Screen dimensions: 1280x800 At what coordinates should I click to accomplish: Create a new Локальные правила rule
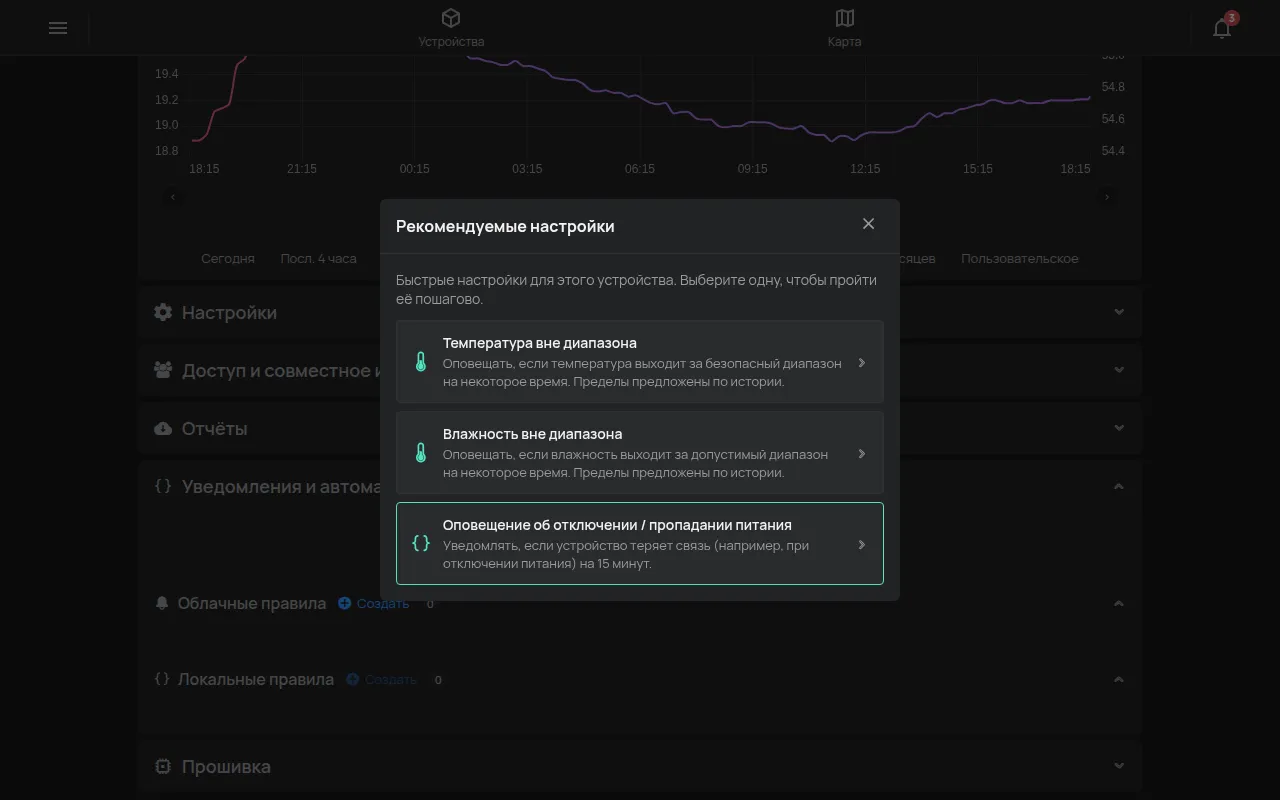[382, 679]
